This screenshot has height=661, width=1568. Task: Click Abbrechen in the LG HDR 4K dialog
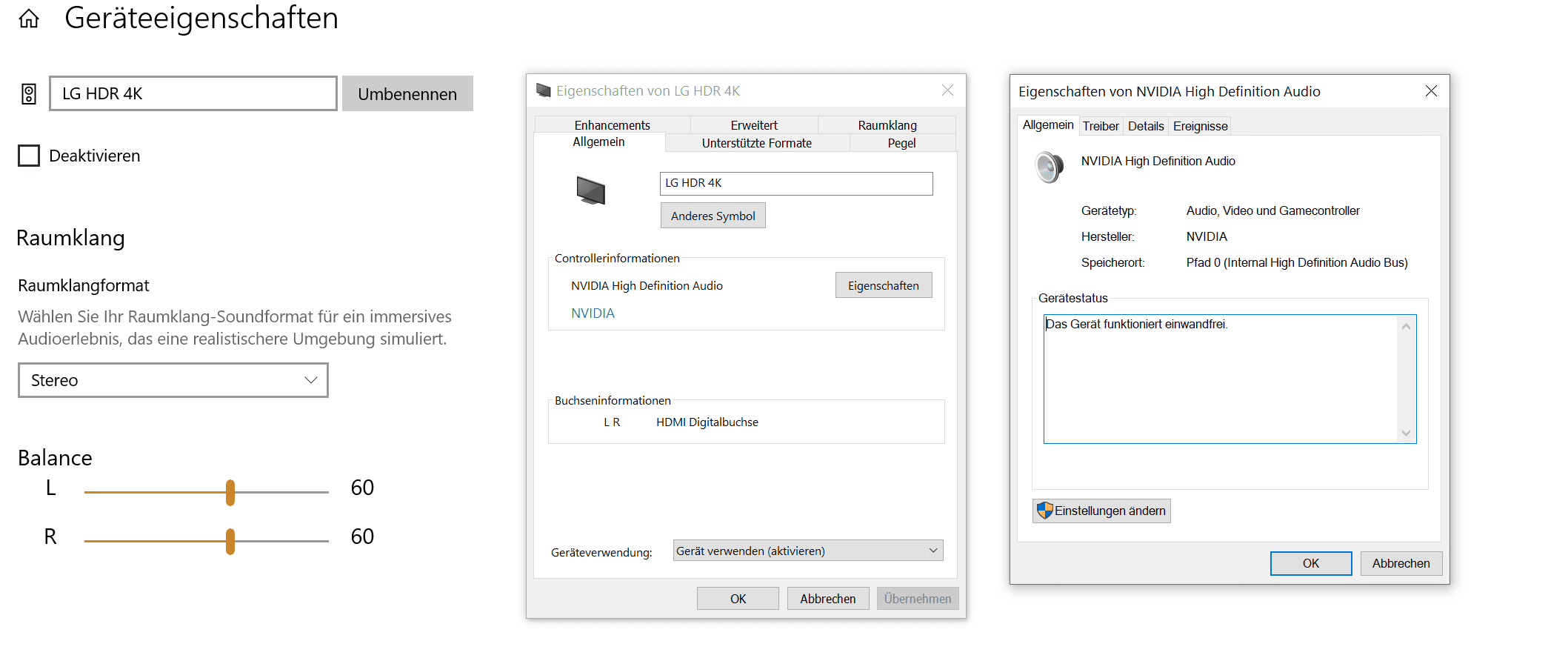click(828, 598)
